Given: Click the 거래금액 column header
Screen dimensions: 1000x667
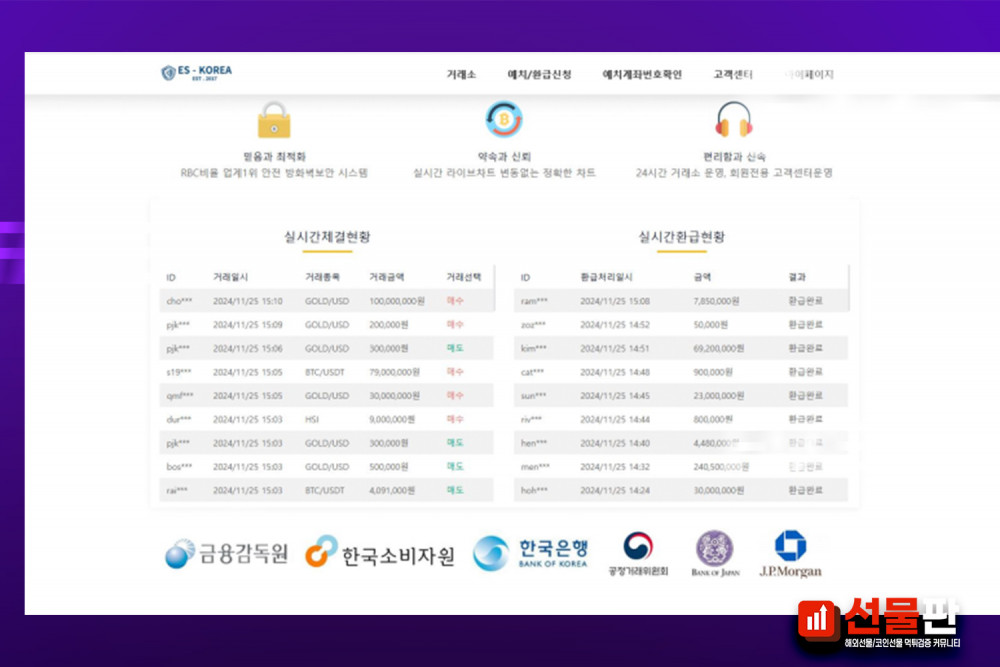Looking at the screenshot, I should point(389,277).
